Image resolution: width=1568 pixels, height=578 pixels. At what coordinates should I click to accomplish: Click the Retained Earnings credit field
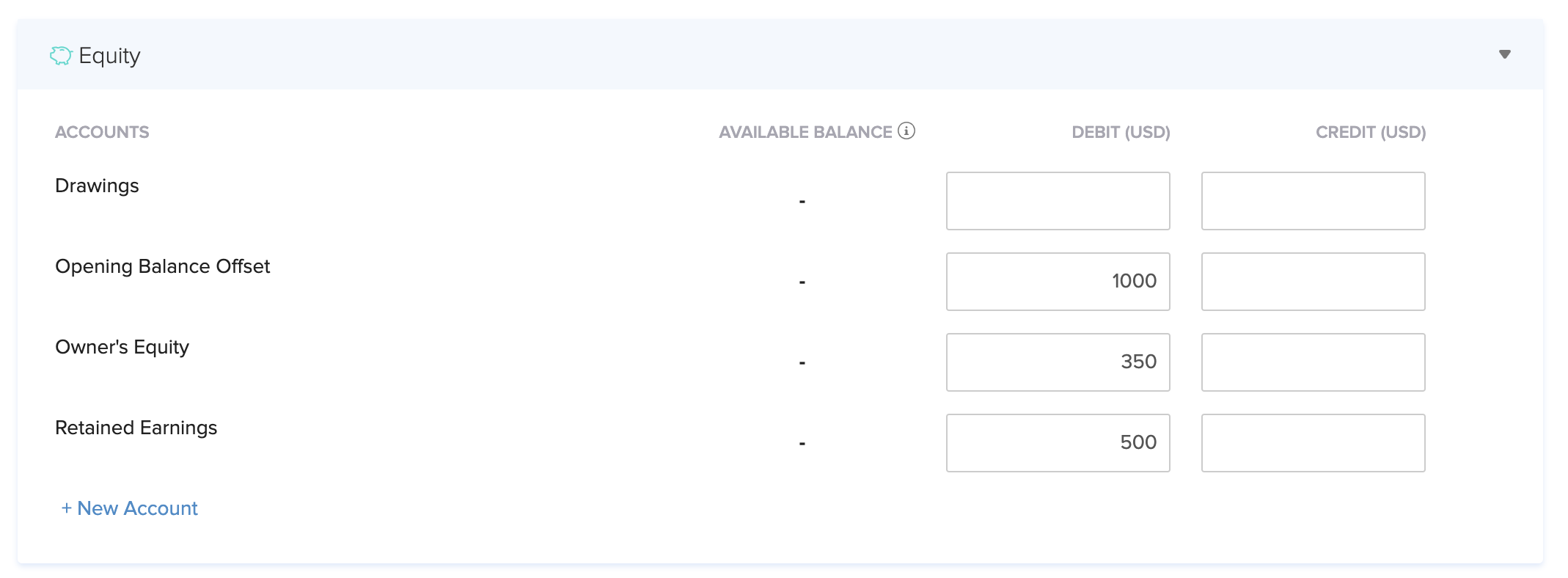1313,442
